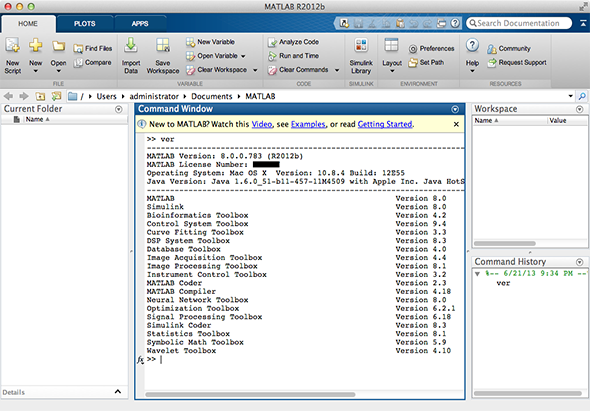
Task: Open the Current Folder panel actions menu
Action: pos(119,109)
